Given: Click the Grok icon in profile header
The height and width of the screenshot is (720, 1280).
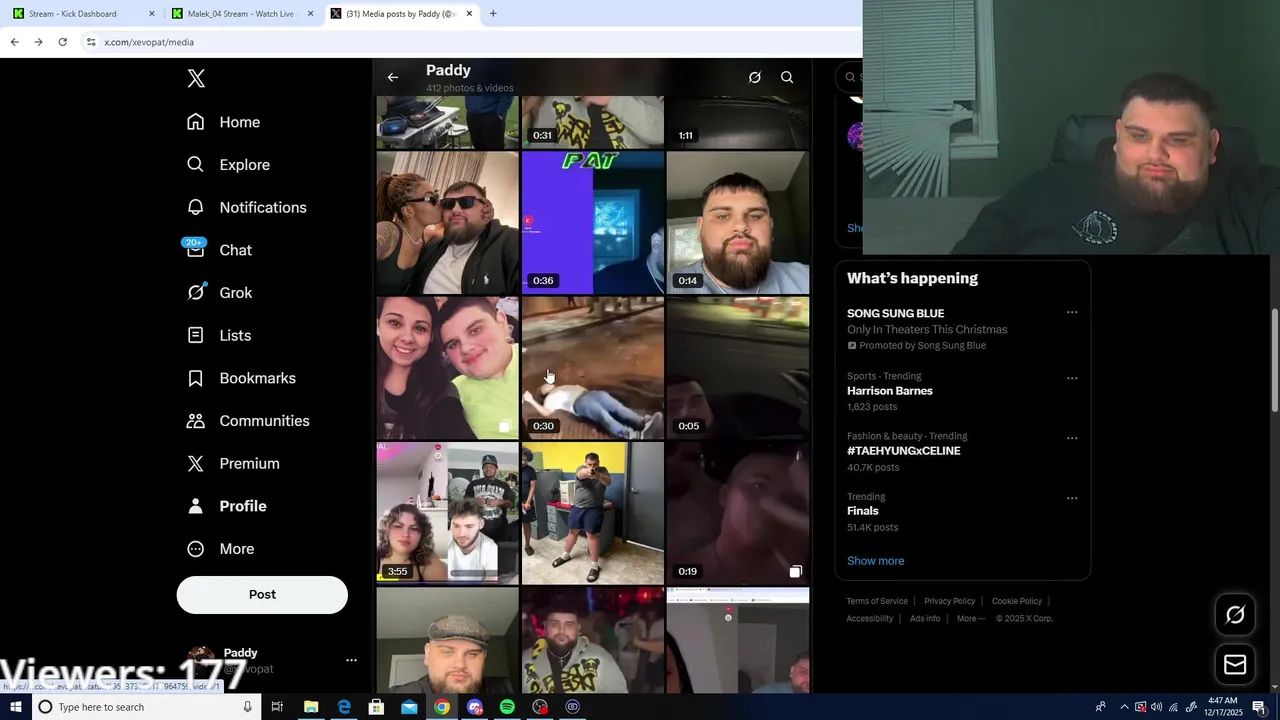Looking at the screenshot, I should coord(755,77).
